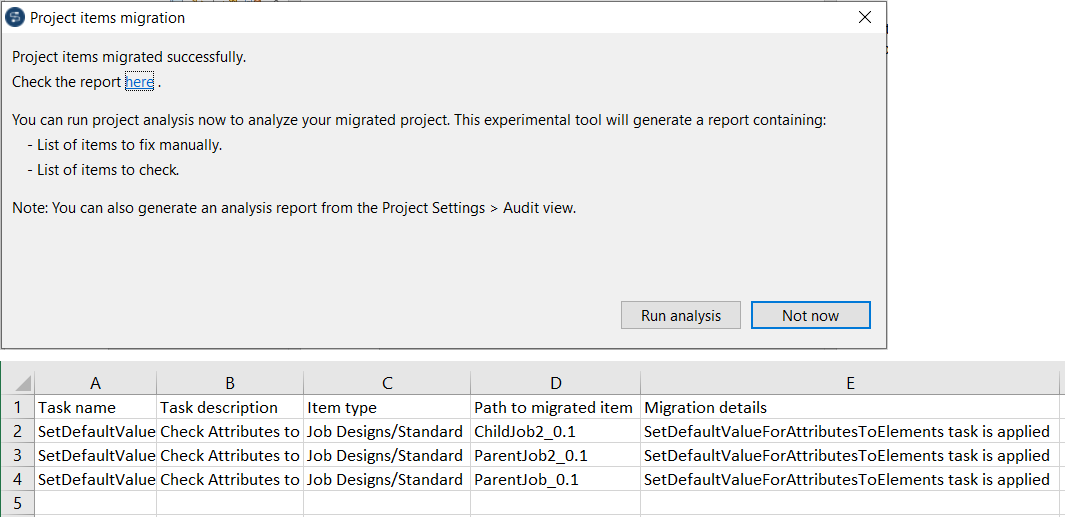This screenshot has width=1065, height=517.
Task: Select column D header
Action: coord(555,383)
